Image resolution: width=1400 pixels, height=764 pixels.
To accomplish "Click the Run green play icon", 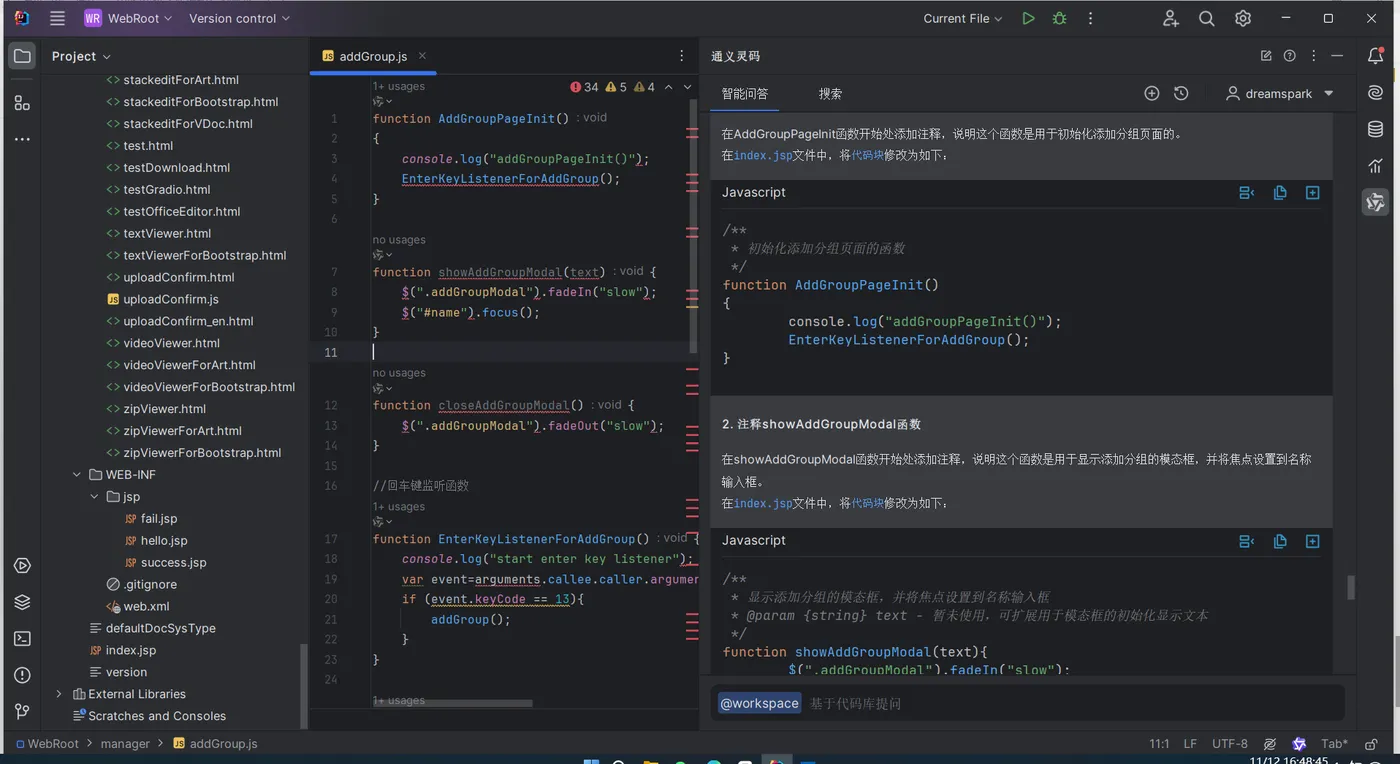I will click(x=1028, y=18).
